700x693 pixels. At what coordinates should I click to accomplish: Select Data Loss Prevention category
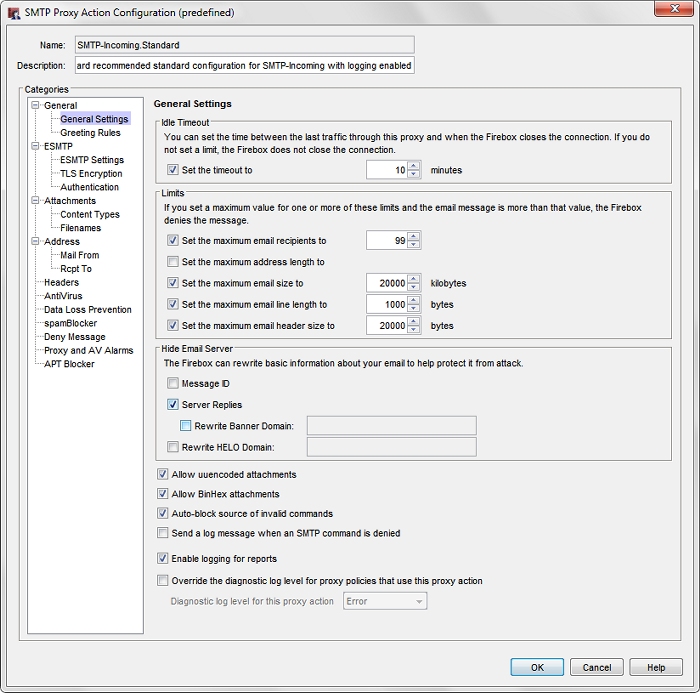coord(88,310)
